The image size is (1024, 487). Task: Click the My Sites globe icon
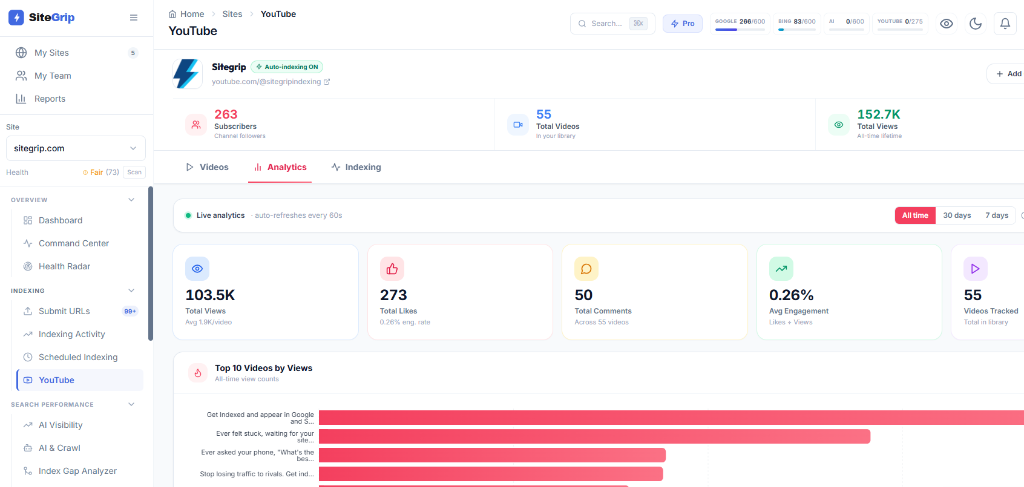pyautogui.click(x=21, y=53)
